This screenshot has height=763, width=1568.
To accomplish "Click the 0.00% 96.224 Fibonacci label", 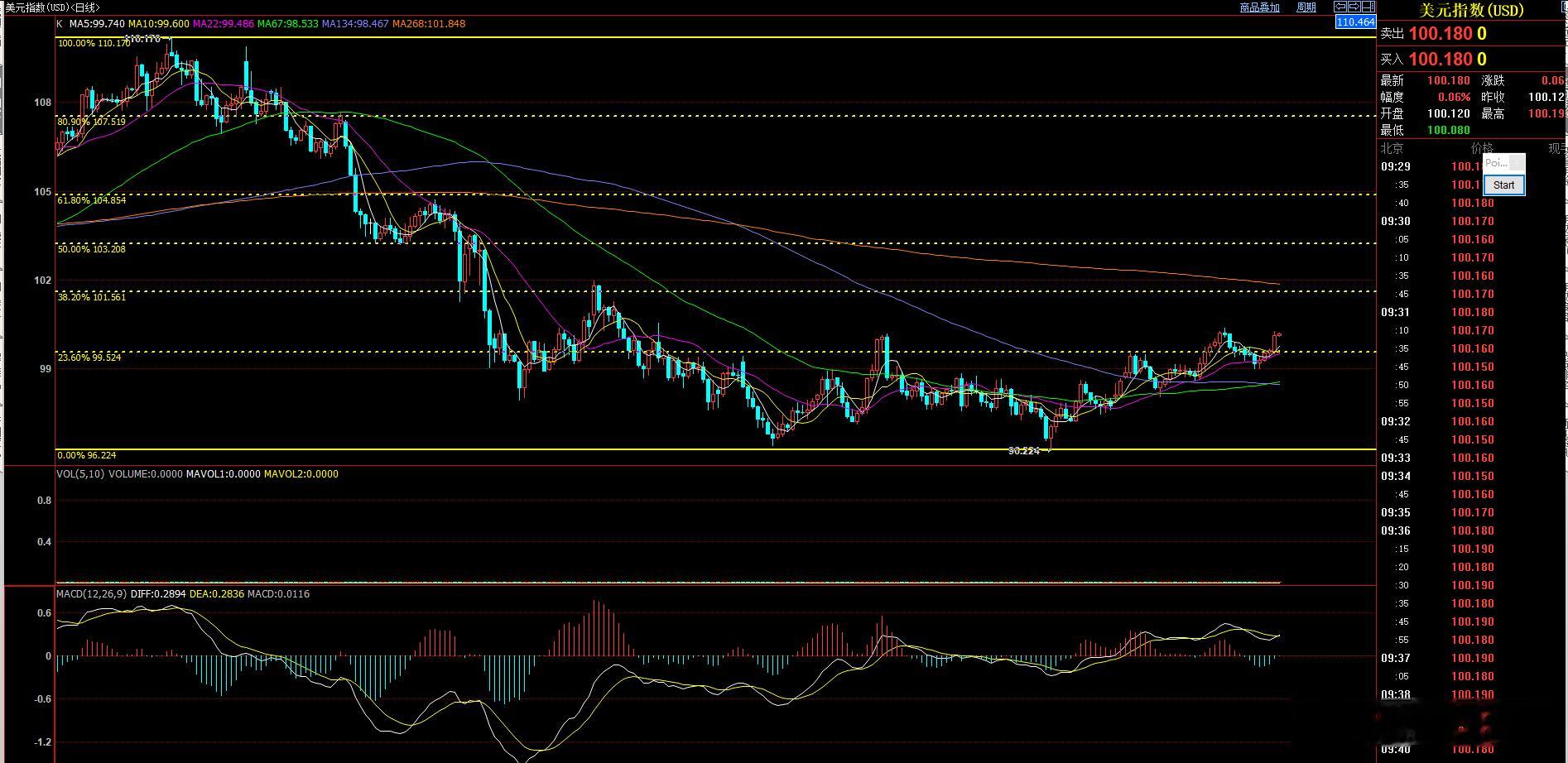I will (87, 455).
